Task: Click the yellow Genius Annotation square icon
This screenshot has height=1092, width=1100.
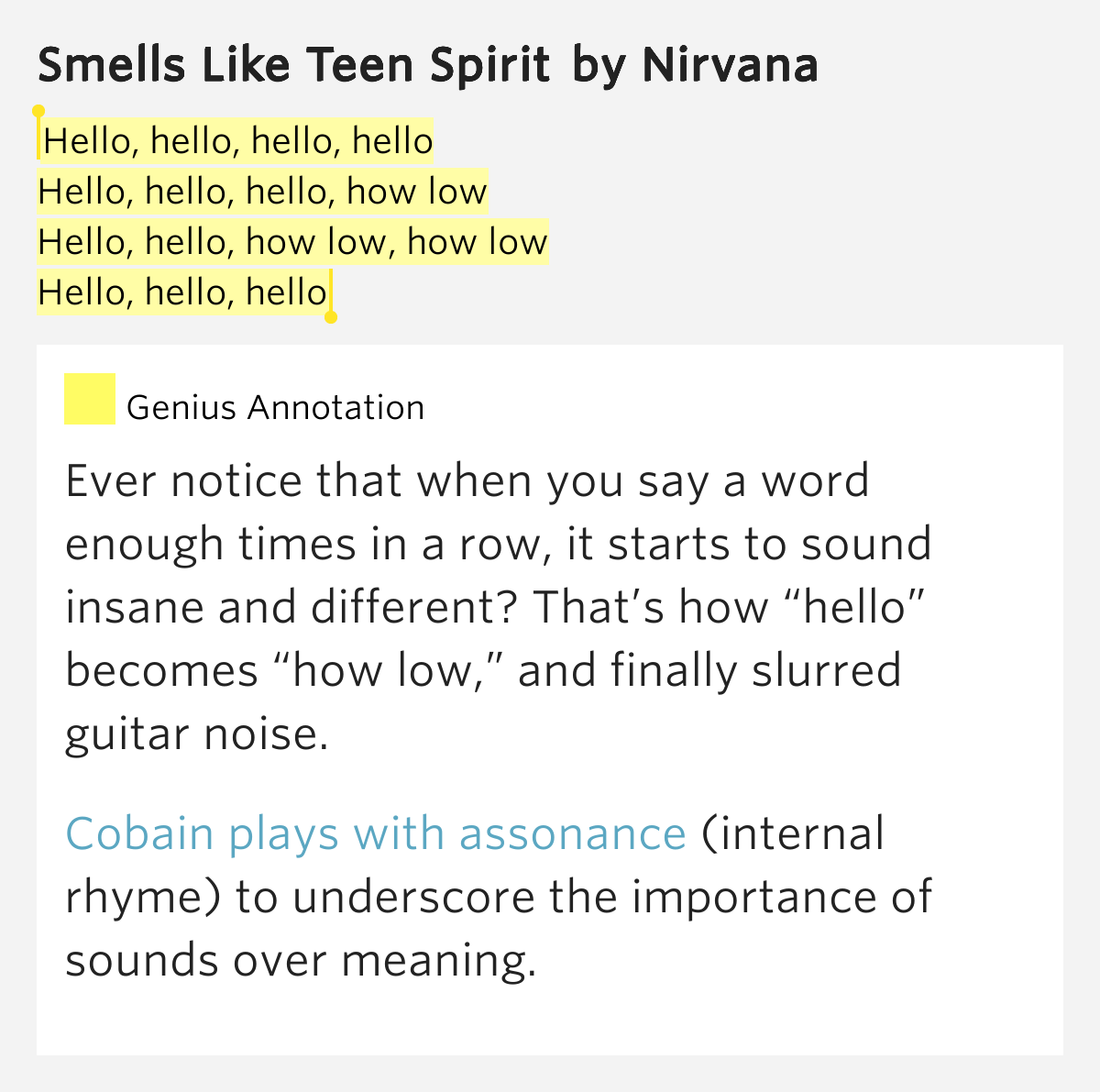Action: (90, 399)
